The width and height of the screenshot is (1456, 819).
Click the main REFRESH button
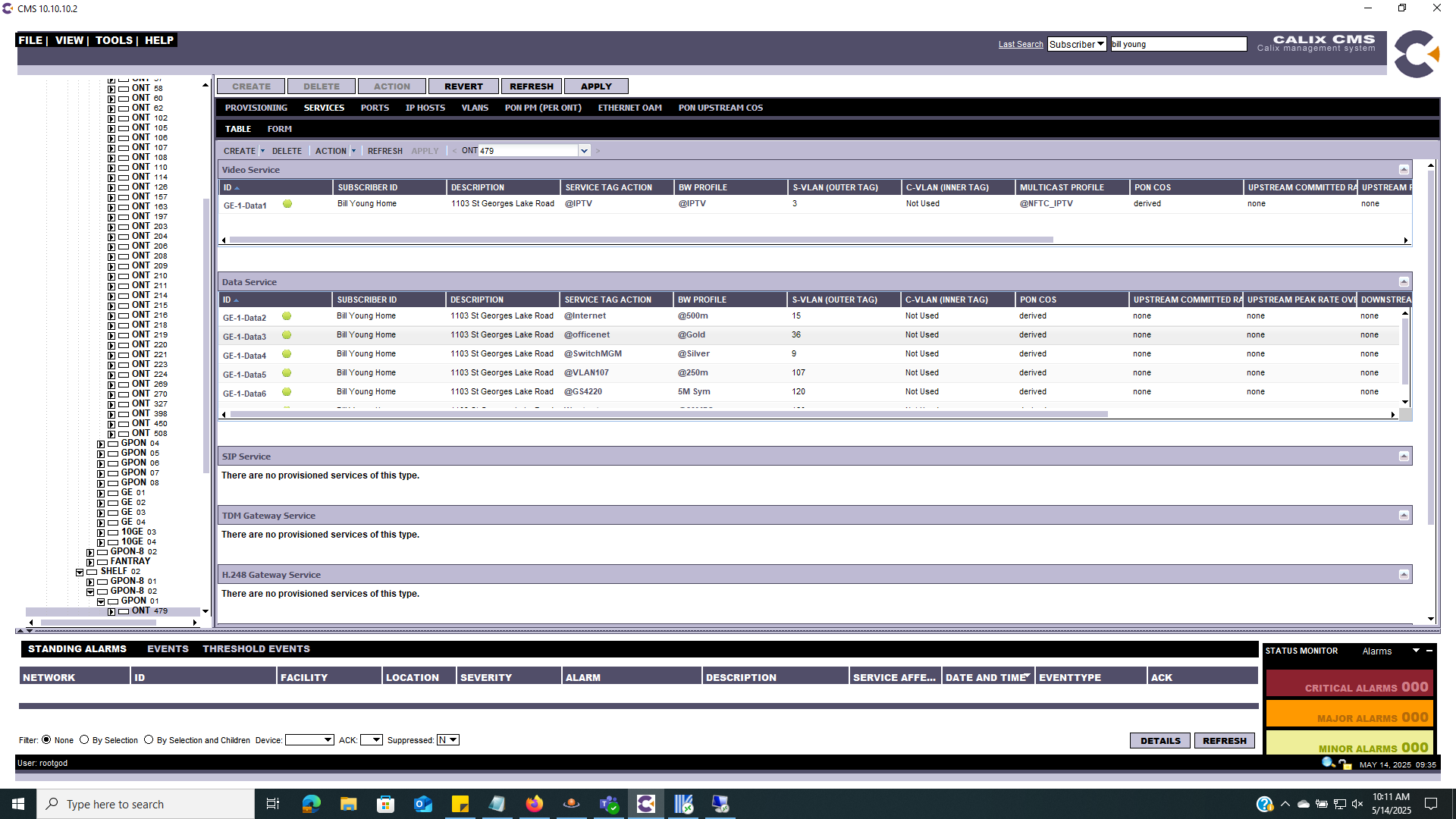pos(532,86)
